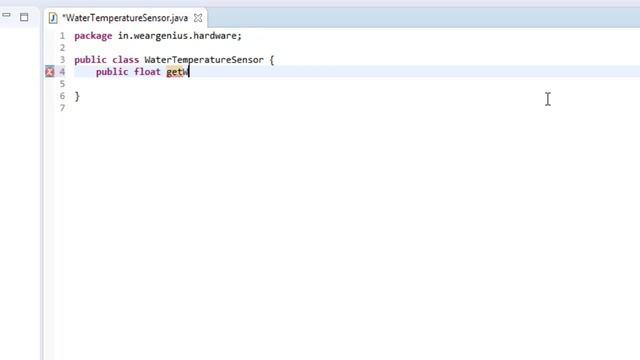
Task: Click the closing brace on line 6
Action: click(x=77, y=96)
